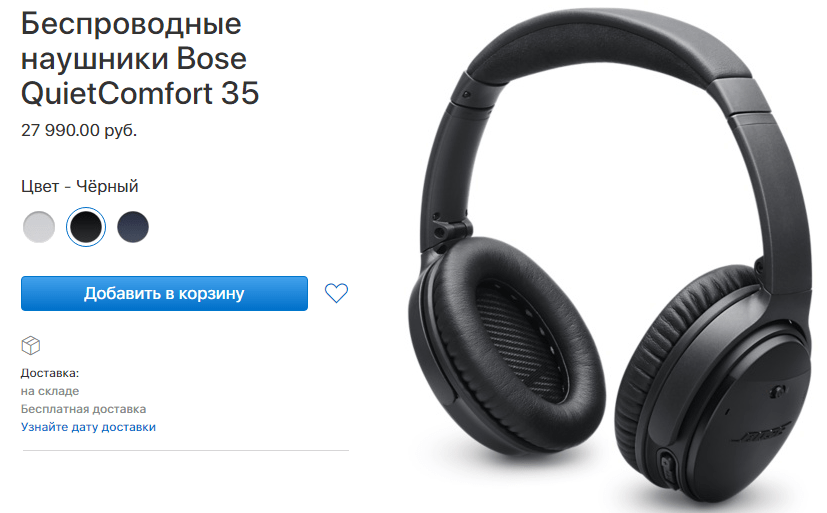Select the silver color swatch

tap(39, 227)
